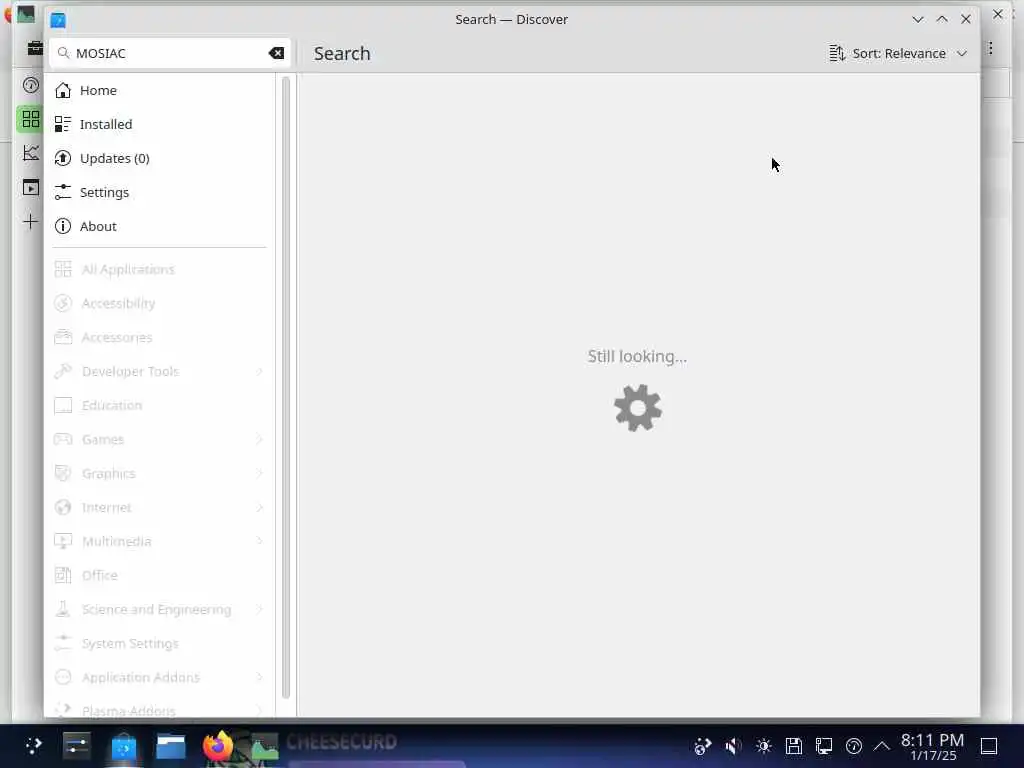Click the plus icon in background window

click(x=30, y=221)
